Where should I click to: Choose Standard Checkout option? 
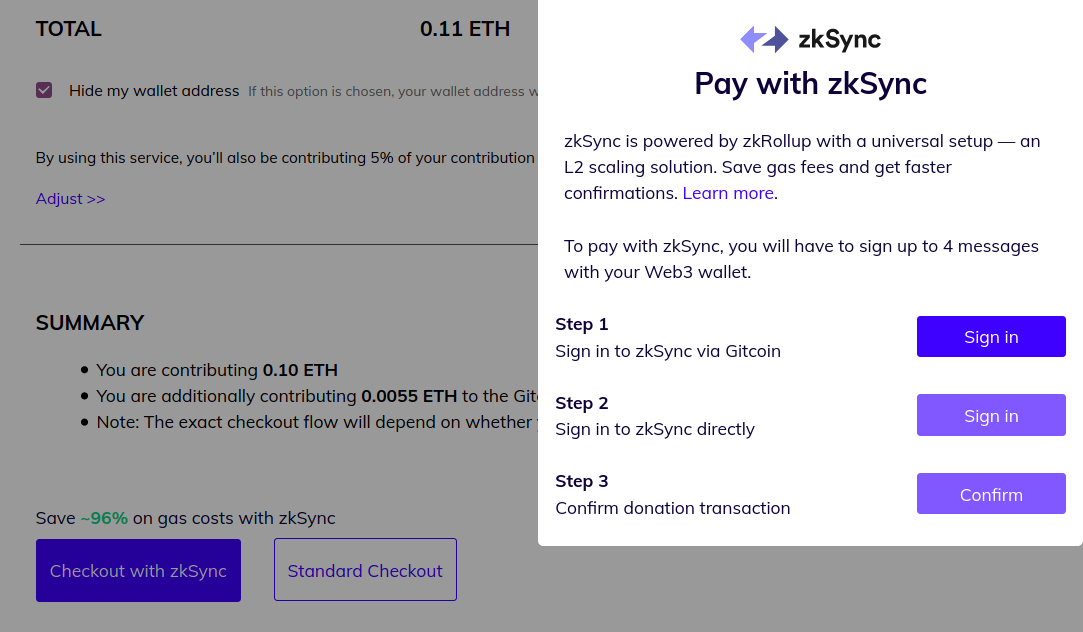point(365,570)
